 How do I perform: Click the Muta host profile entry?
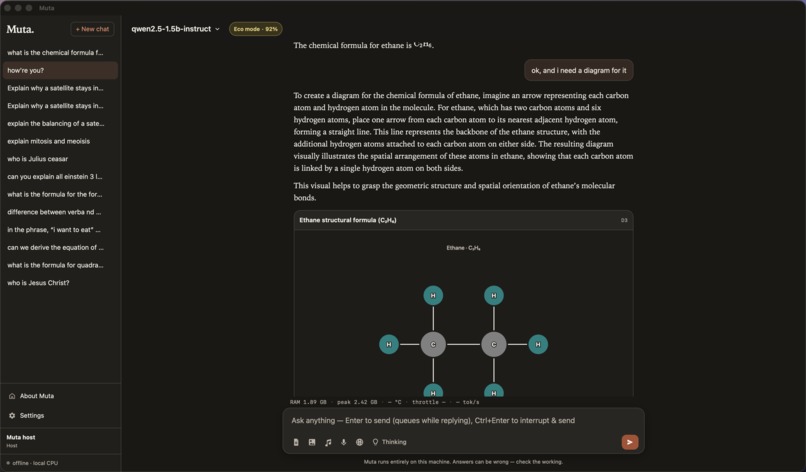pyautogui.click(x=21, y=441)
